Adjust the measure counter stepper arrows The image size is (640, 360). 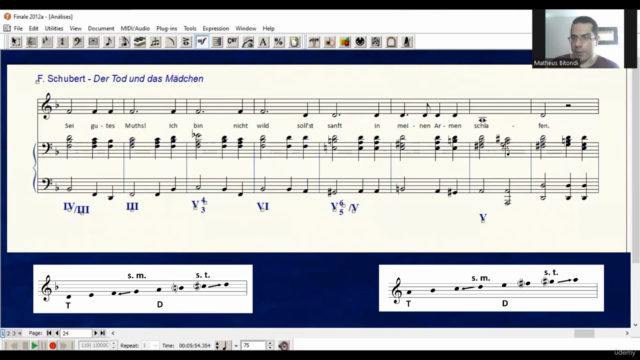tap(114, 346)
